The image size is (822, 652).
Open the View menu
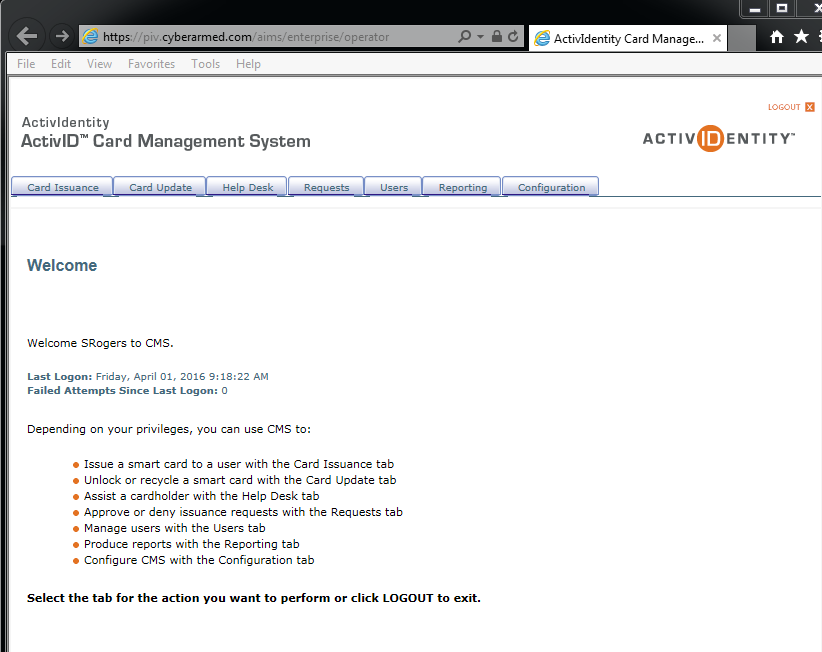(x=99, y=64)
